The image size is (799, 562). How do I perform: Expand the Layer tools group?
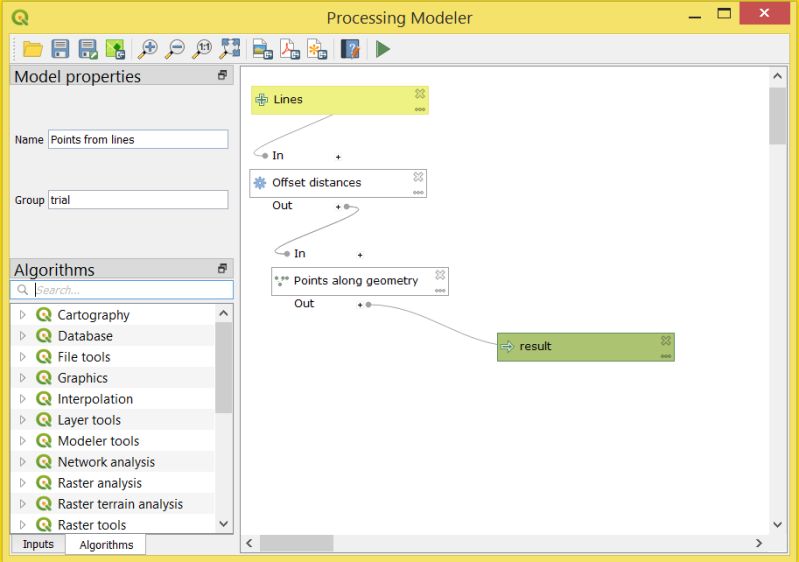coord(22,420)
